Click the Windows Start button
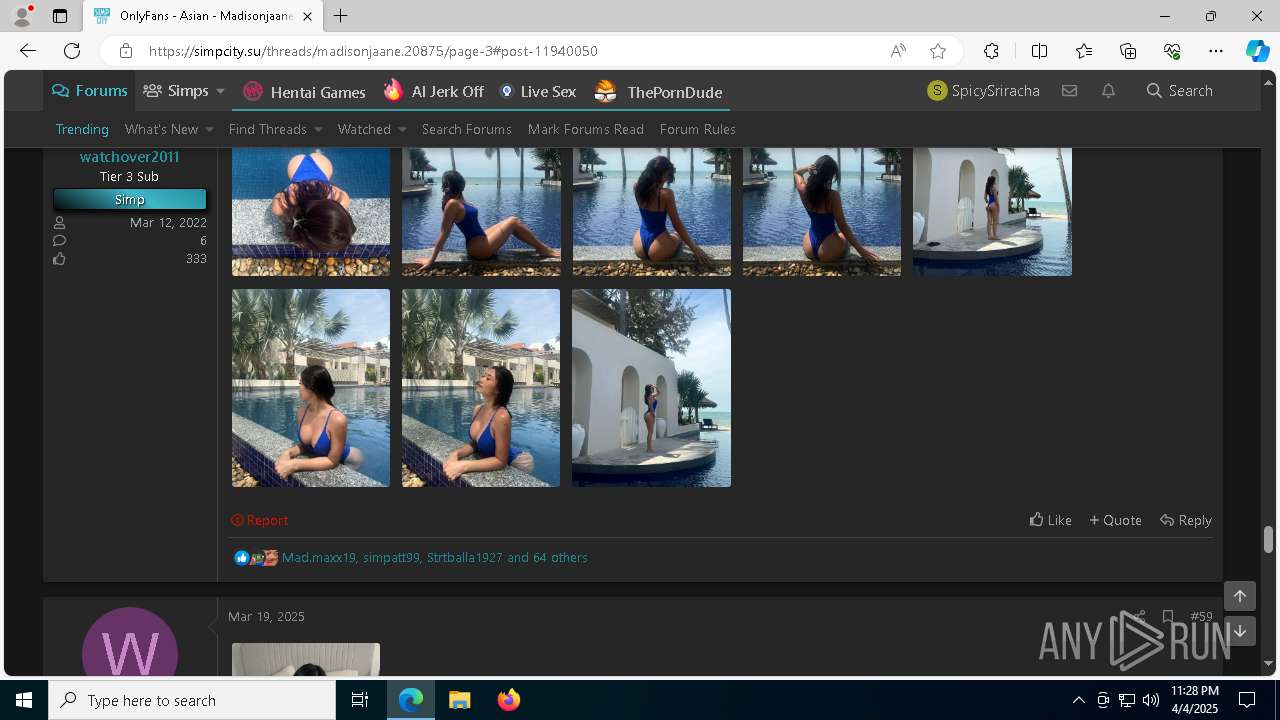 [x=24, y=700]
